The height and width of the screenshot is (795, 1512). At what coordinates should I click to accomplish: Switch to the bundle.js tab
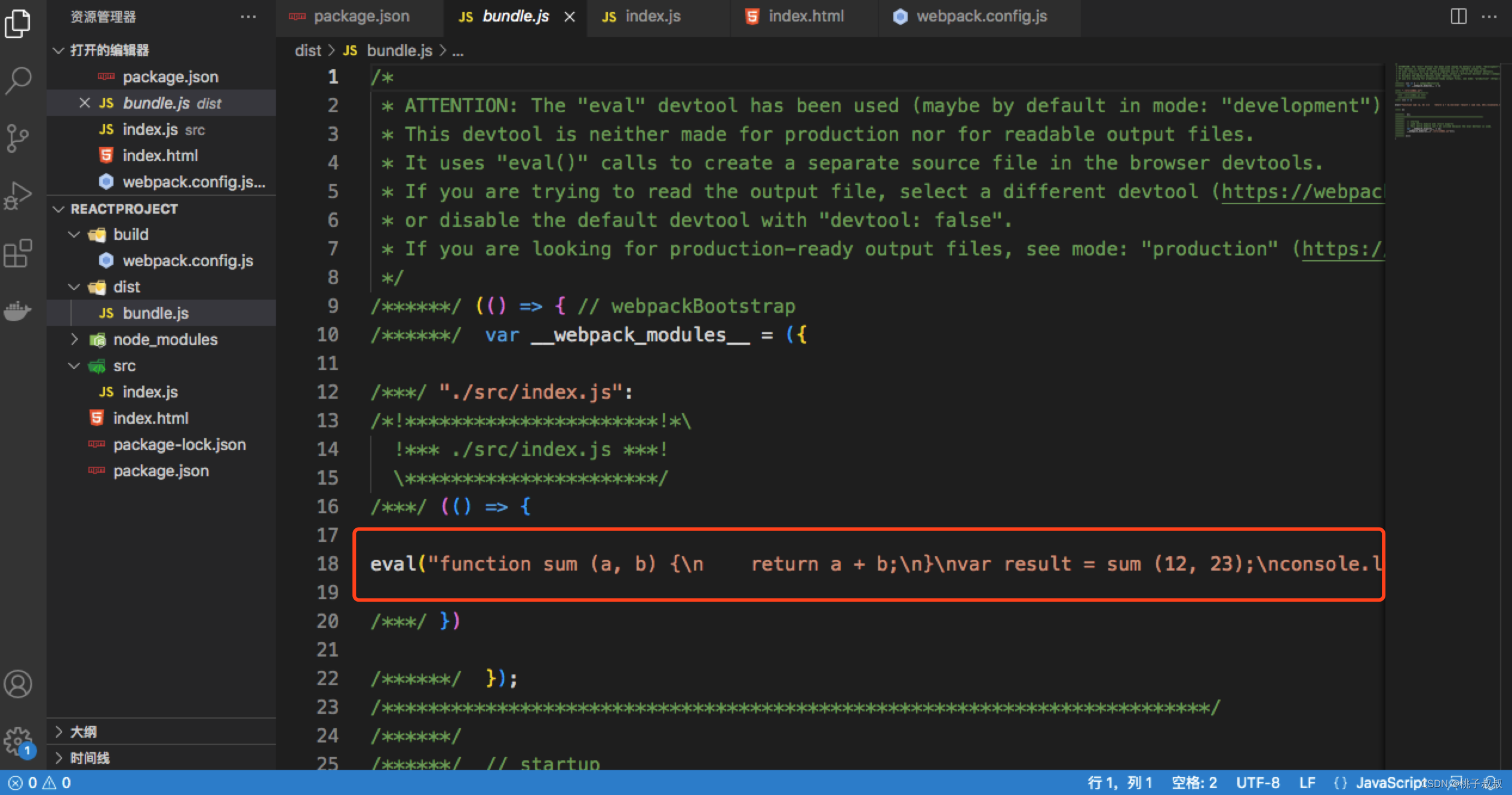point(515,17)
